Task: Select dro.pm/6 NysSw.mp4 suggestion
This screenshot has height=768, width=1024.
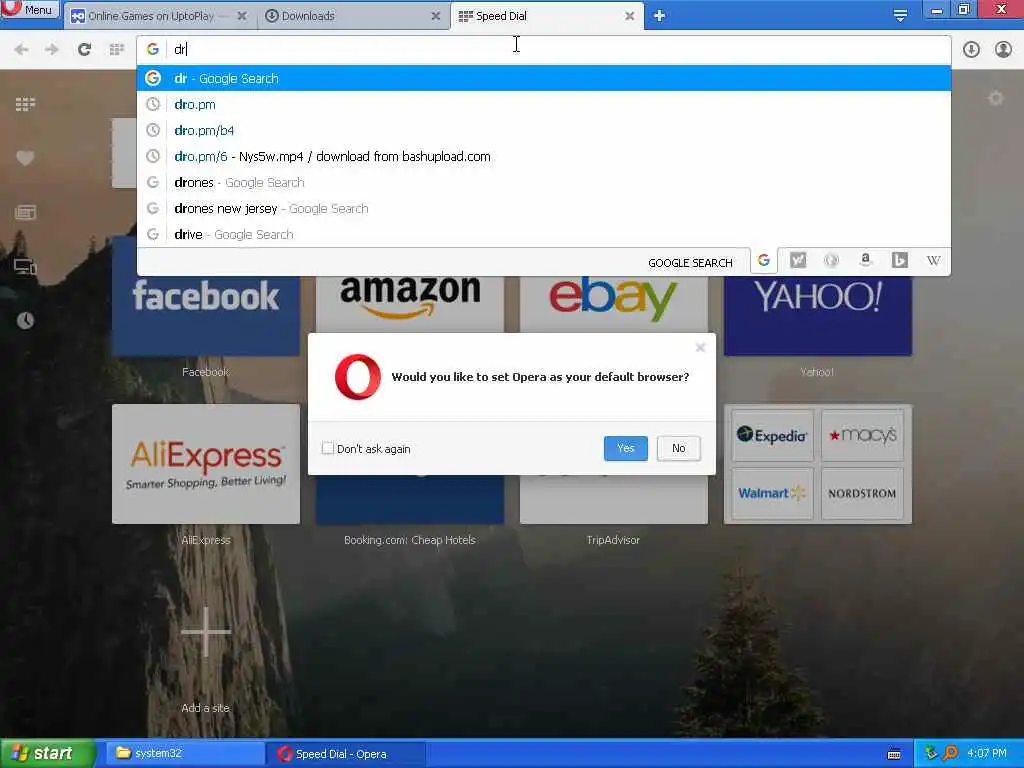Action: [543, 157]
